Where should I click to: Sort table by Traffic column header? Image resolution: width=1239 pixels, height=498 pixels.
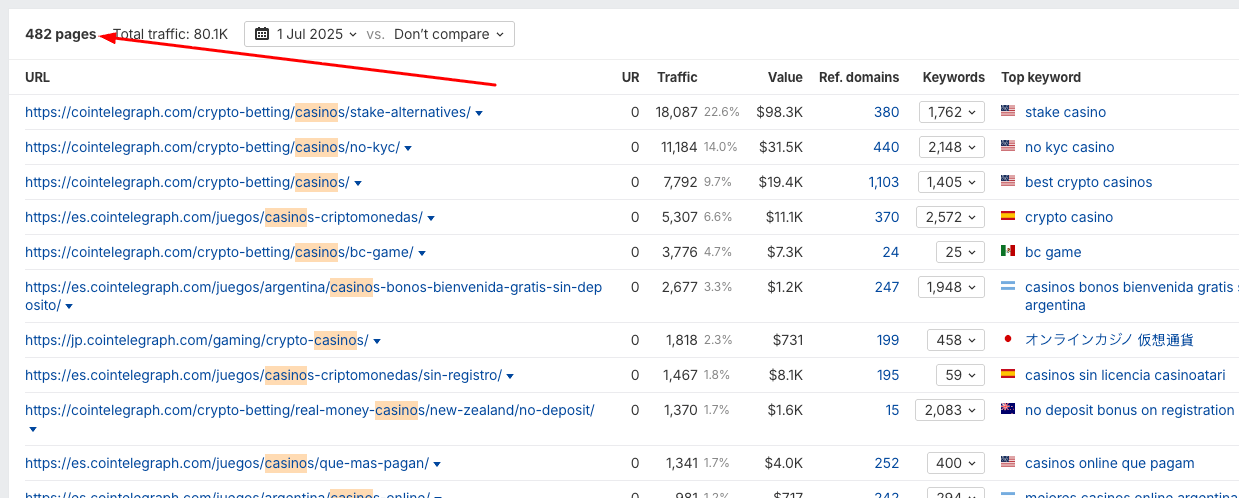coord(677,77)
